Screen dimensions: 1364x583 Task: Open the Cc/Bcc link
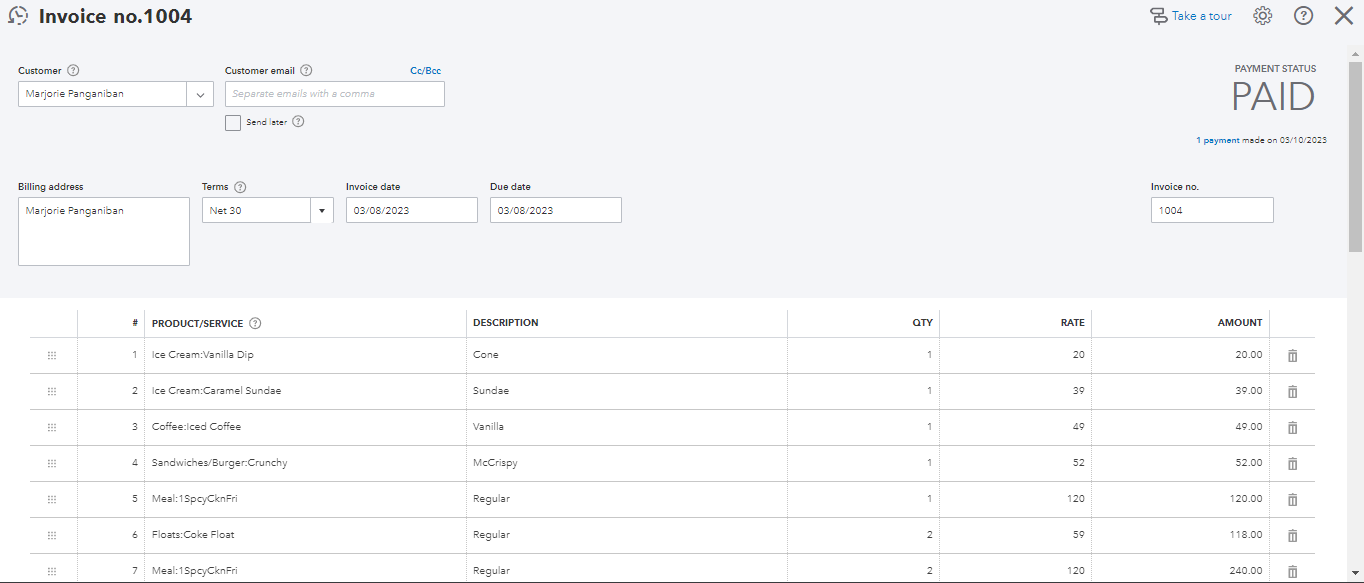(x=425, y=71)
